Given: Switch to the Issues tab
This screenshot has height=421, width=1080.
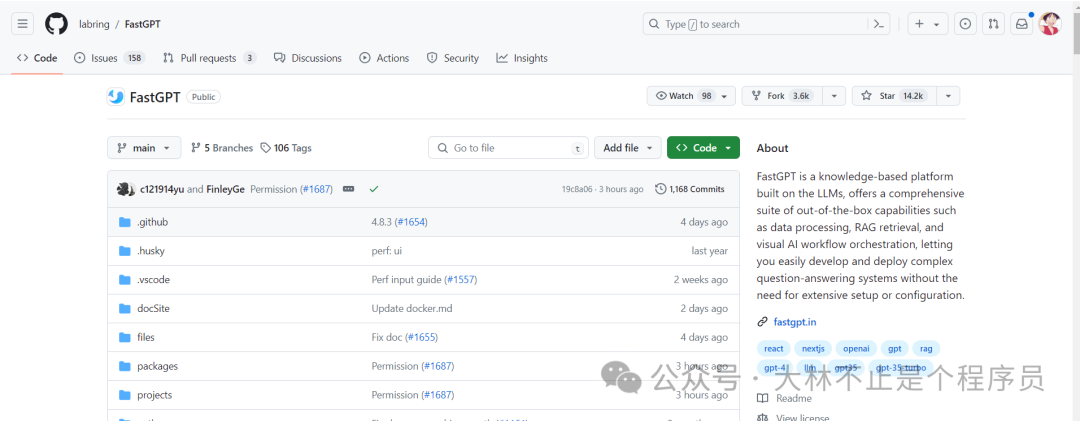Looking at the screenshot, I should (110, 58).
